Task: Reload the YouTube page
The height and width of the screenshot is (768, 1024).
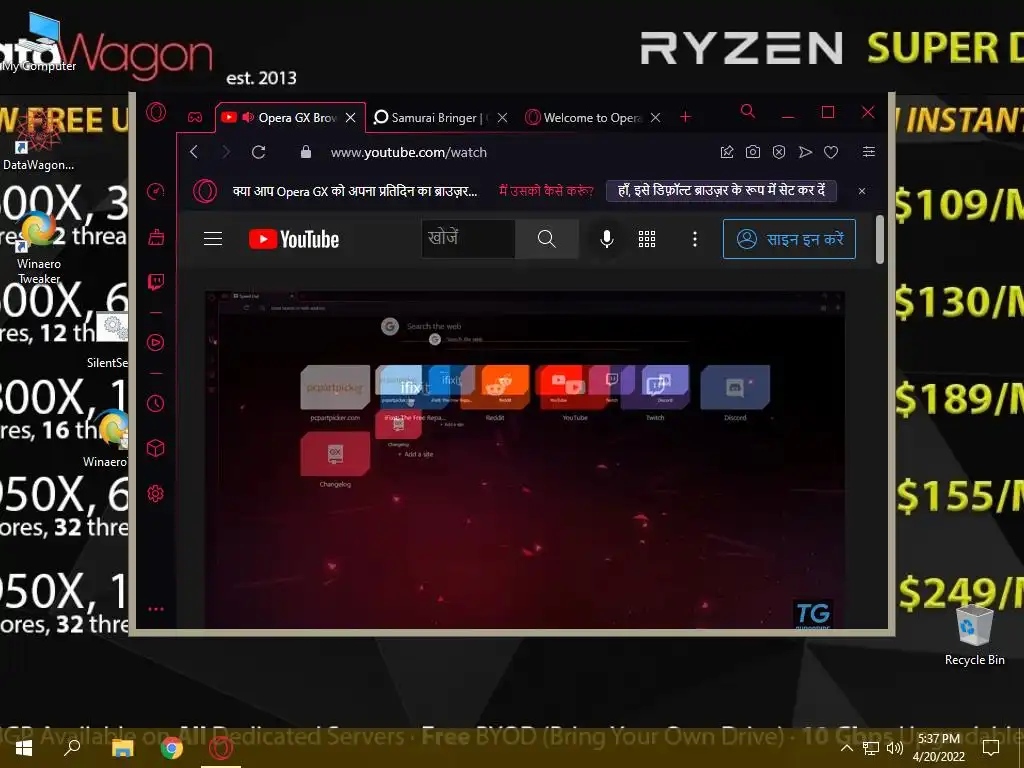Action: [259, 152]
